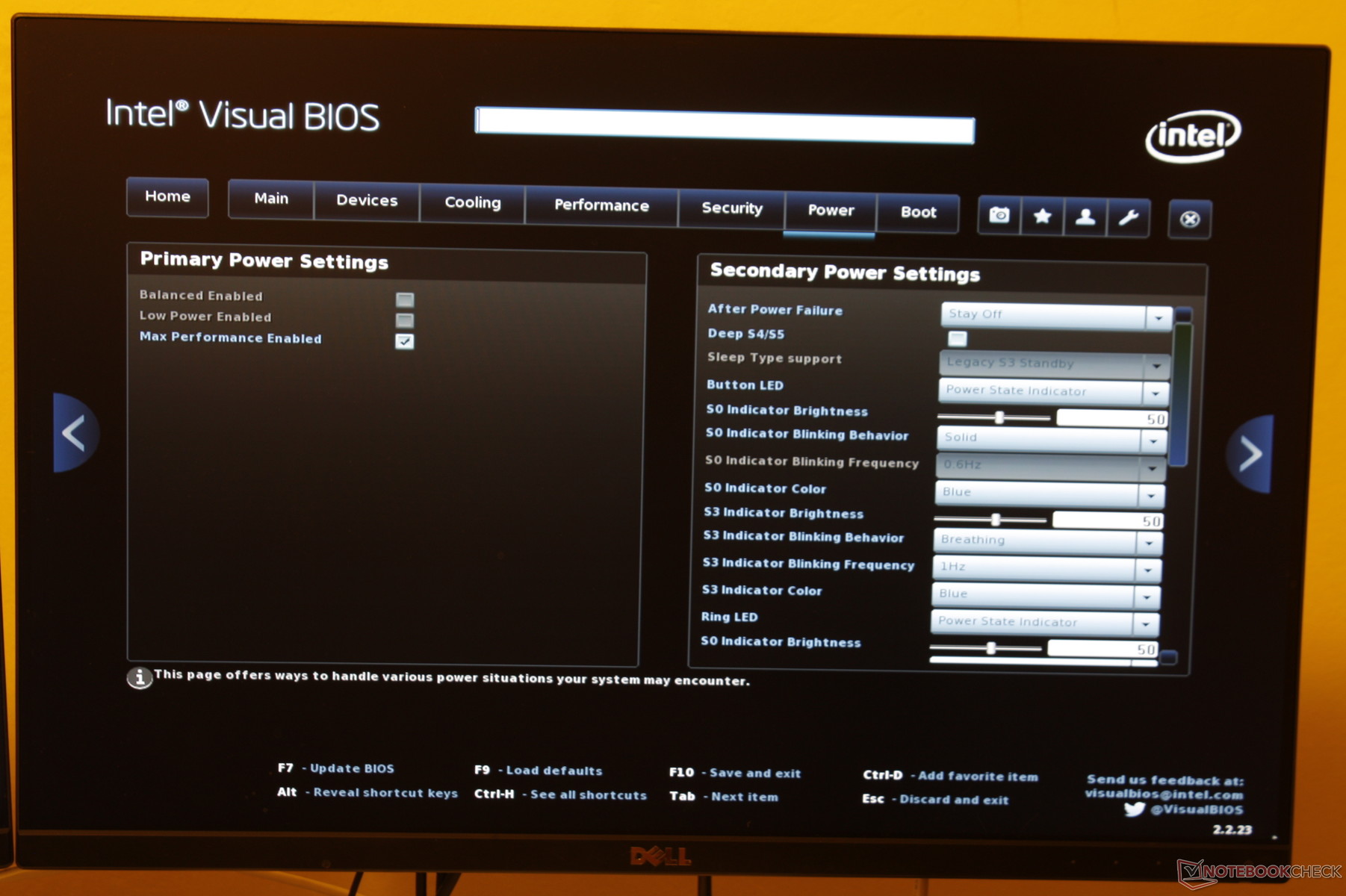1346x896 pixels.
Task: Click the user profile icon
Action: pyautogui.click(x=1085, y=217)
